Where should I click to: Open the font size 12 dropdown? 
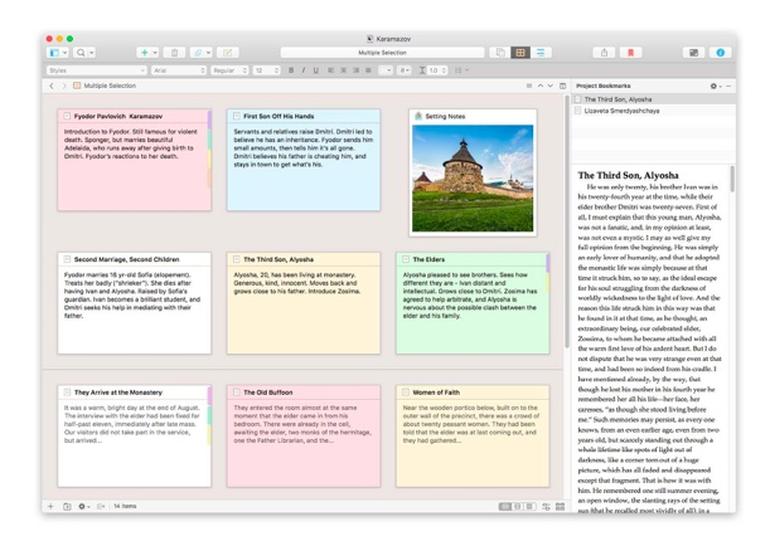(x=266, y=70)
